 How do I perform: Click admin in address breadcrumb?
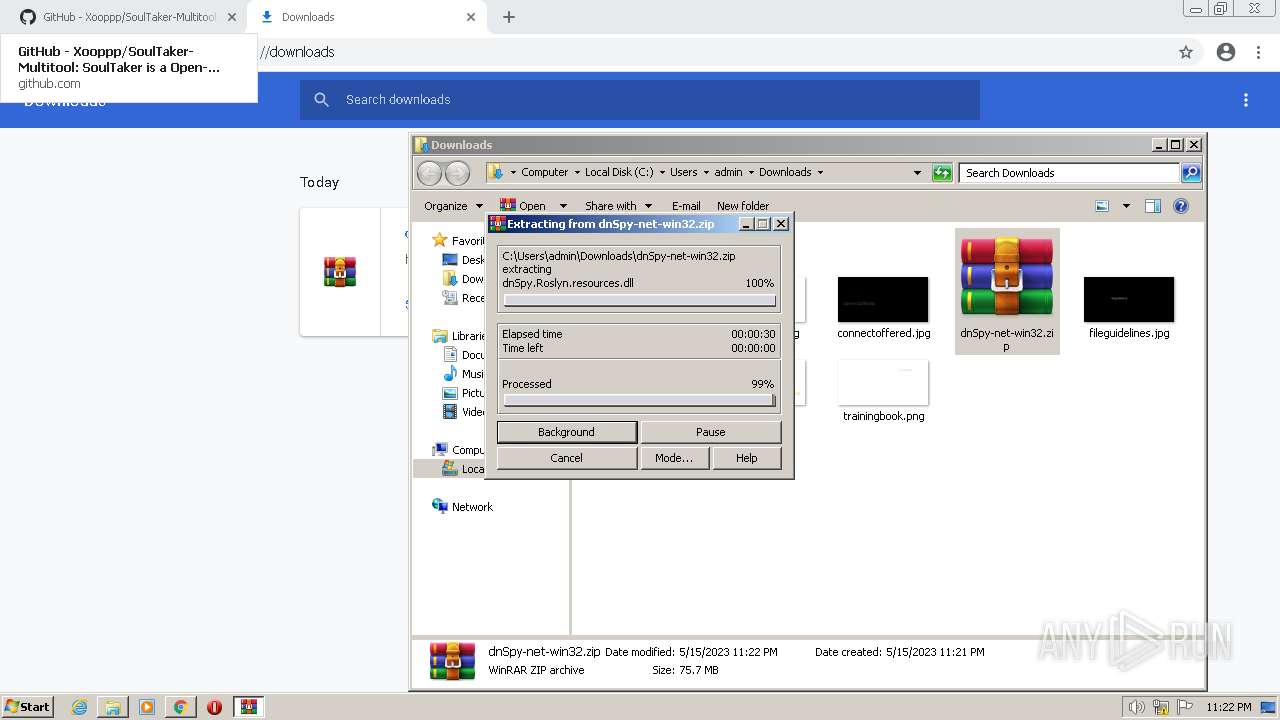pyautogui.click(x=728, y=172)
